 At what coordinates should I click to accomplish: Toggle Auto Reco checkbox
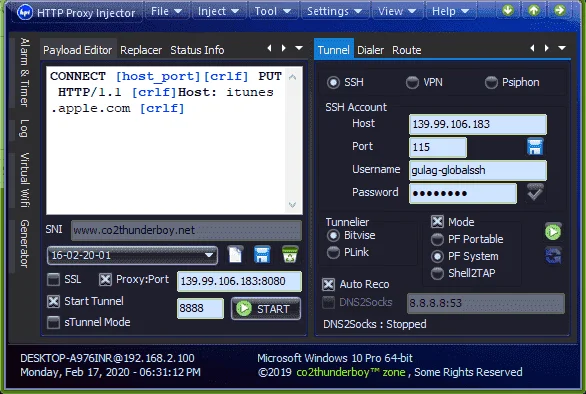tap(329, 284)
